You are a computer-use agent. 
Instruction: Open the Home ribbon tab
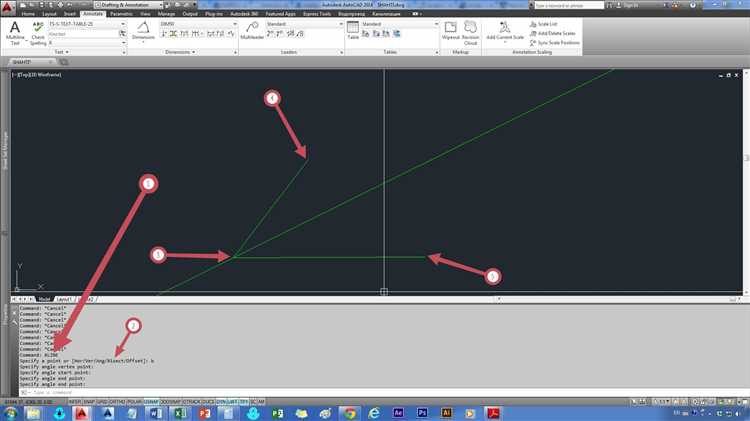(28, 14)
